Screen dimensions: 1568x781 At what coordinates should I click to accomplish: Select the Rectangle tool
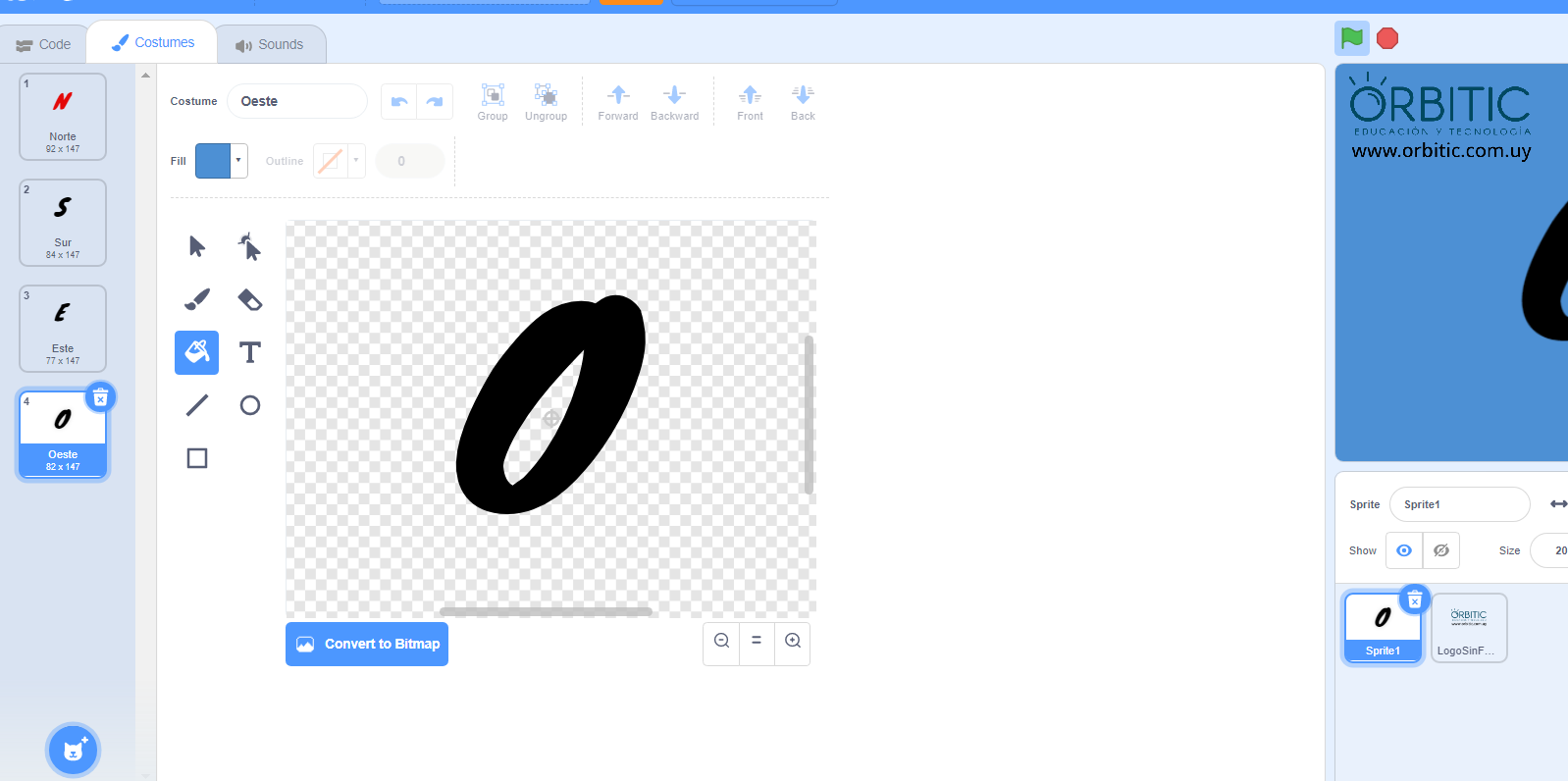[x=197, y=458]
